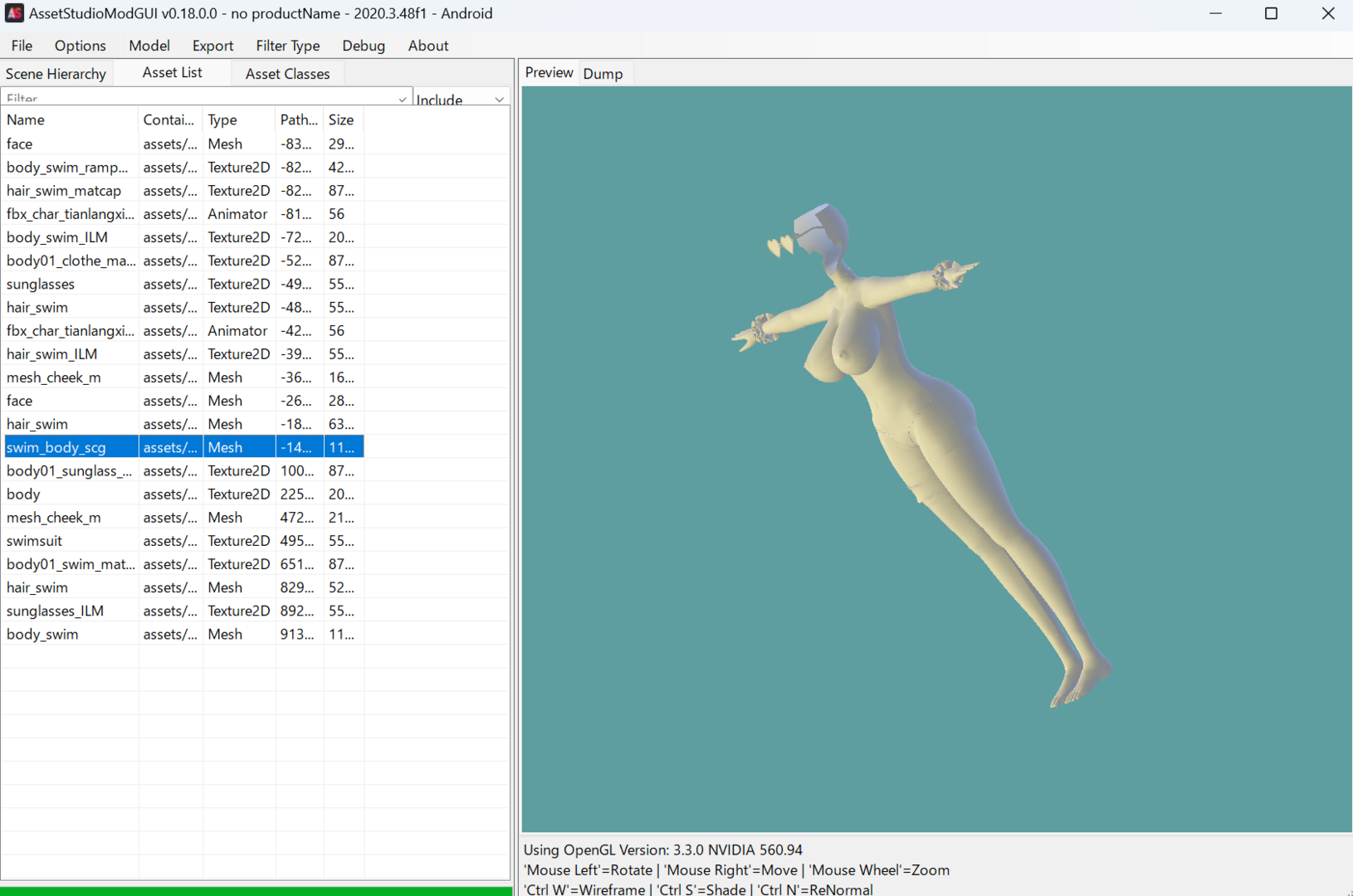
Task: Click the AssetStudio app icon in title bar
Action: click(14, 13)
